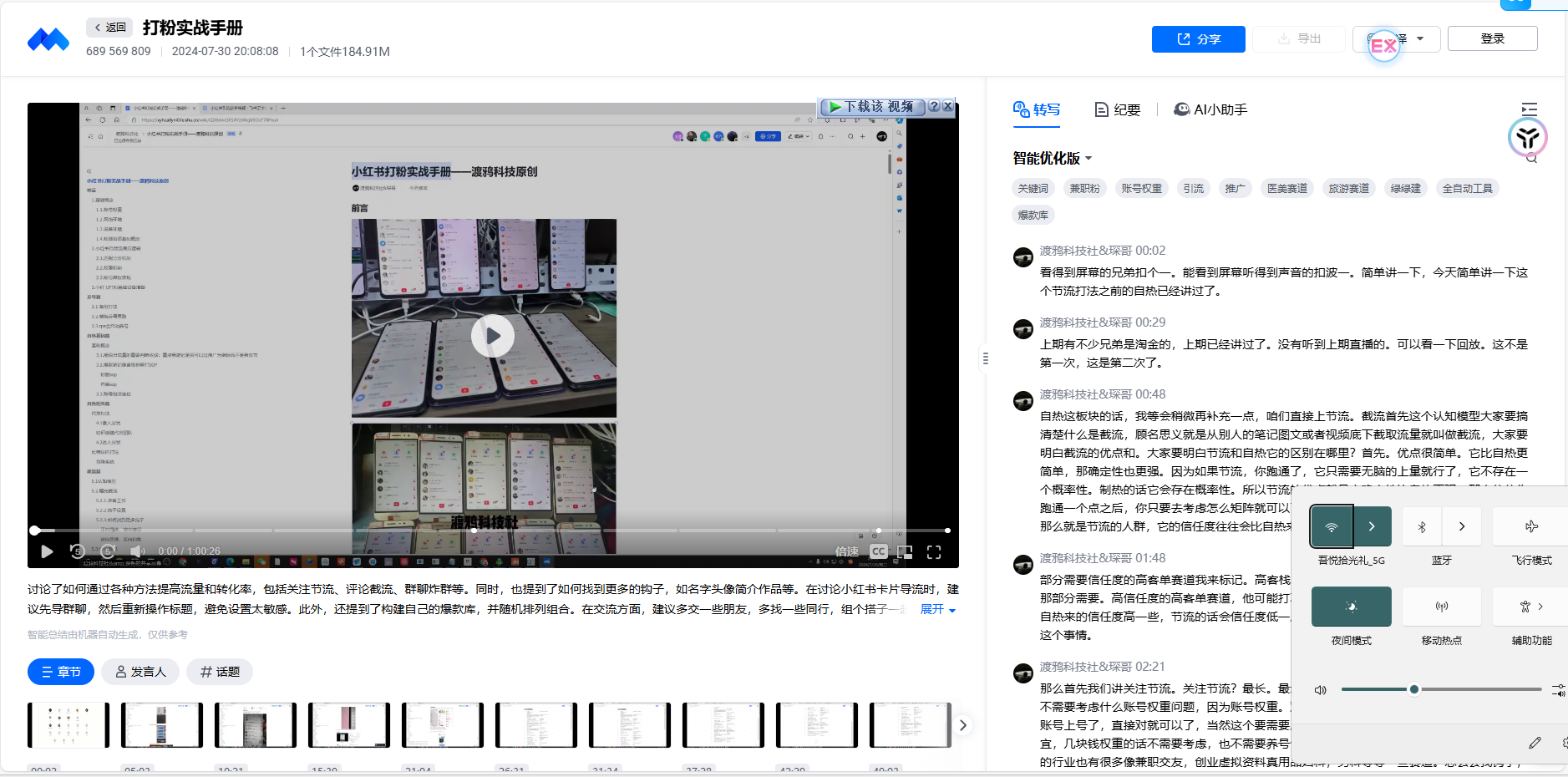Click the floating AI assistant round icon
The width and height of the screenshot is (1568, 777).
[1528, 138]
